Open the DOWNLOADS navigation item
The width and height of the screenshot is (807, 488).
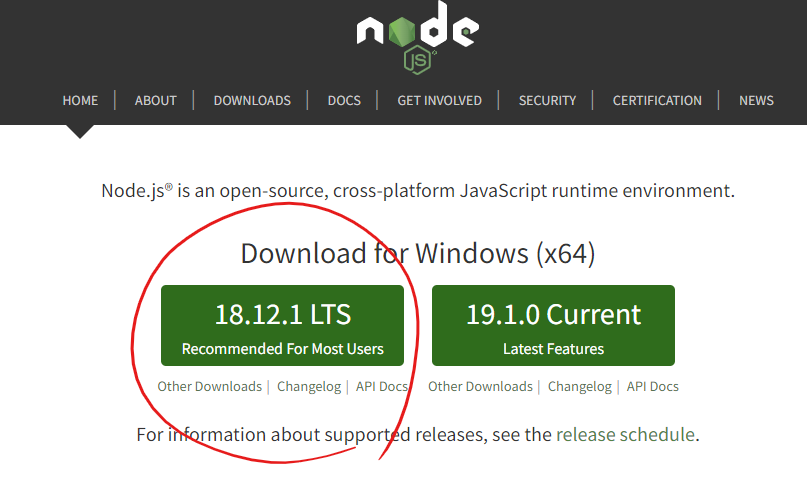tap(252, 100)
